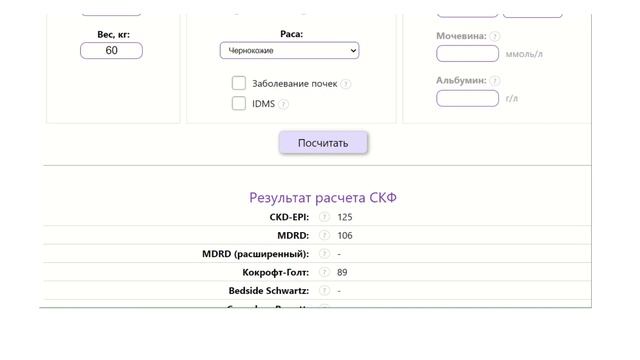
Task: Click the CKD-EPI result value 125
Action: 345,217
